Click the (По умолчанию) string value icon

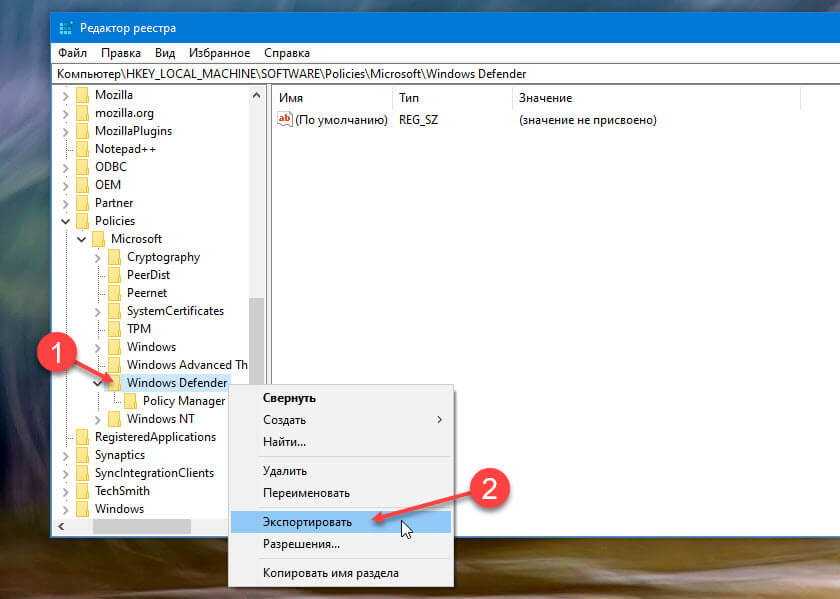pos(284,120)
